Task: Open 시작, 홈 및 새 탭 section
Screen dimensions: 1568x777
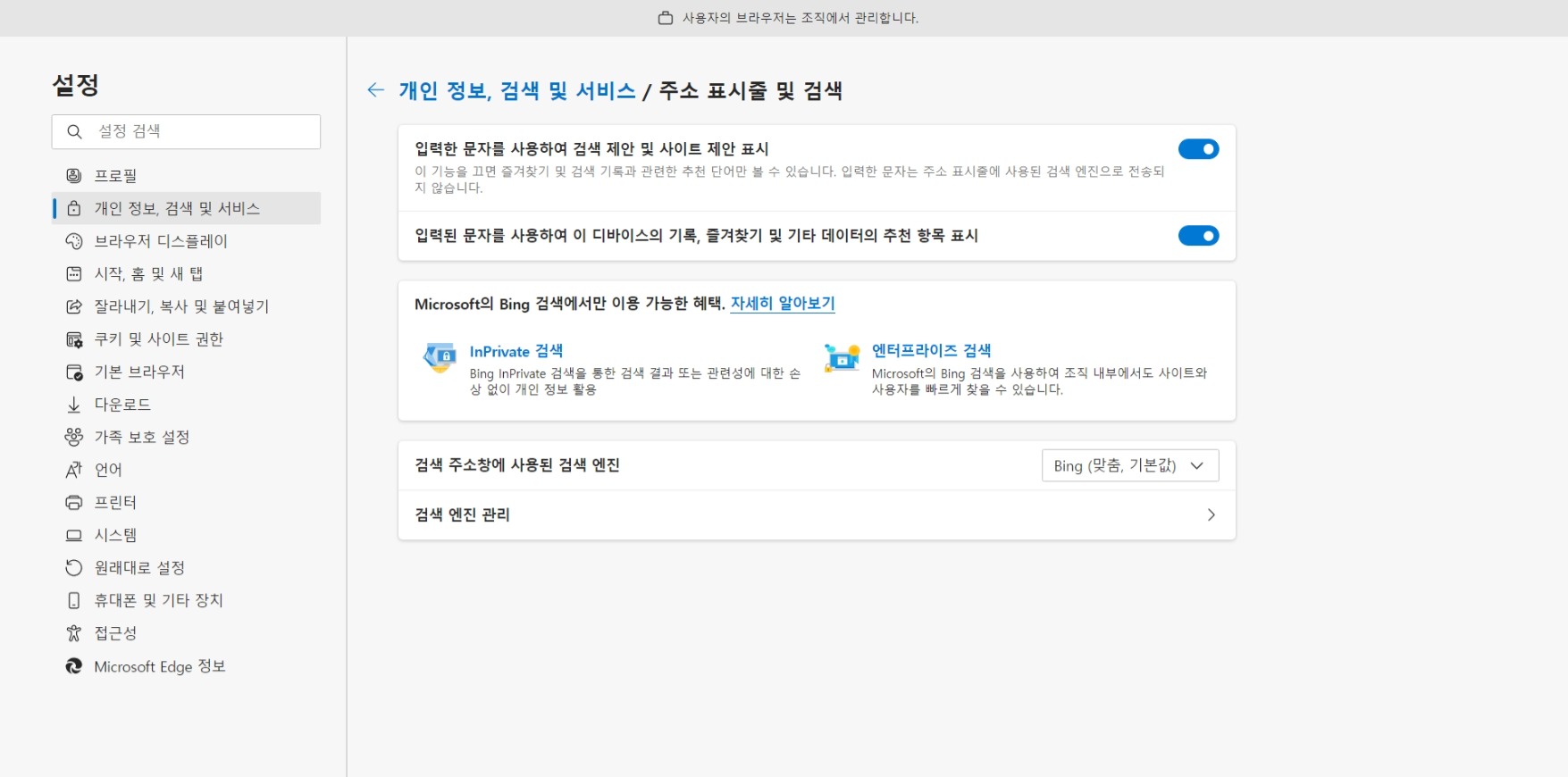Action: click(x=186, y=274)
